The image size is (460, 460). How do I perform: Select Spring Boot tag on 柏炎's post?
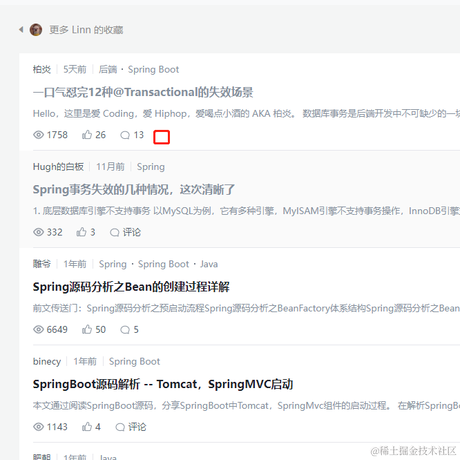click(153, 69)
